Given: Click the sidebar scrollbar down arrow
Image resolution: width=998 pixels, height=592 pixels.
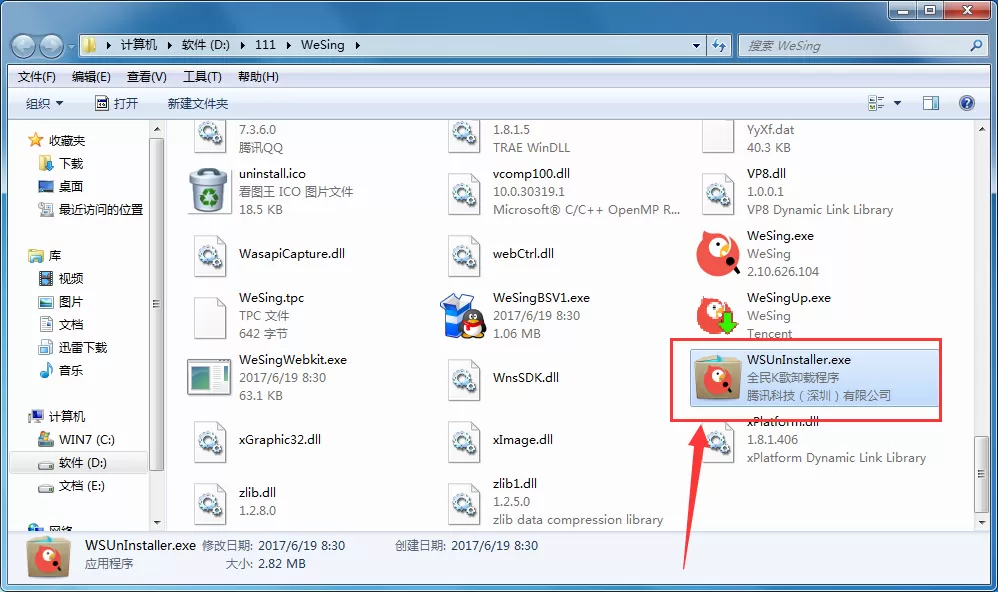Looking at the screenshot, I should 157,523.
